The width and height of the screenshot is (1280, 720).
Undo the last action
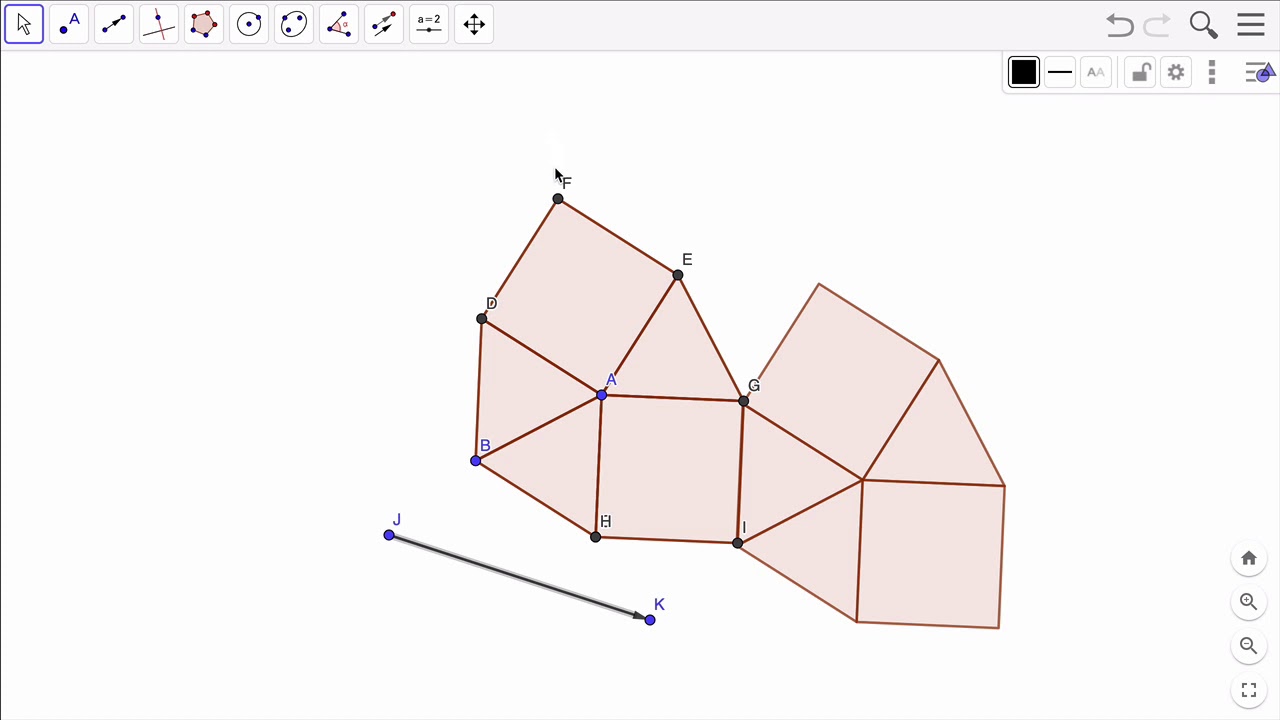[x=1120, y=25]
